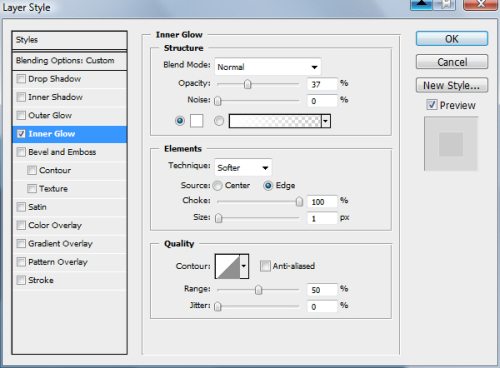Select the gradient glow radio button

point(219,121)
